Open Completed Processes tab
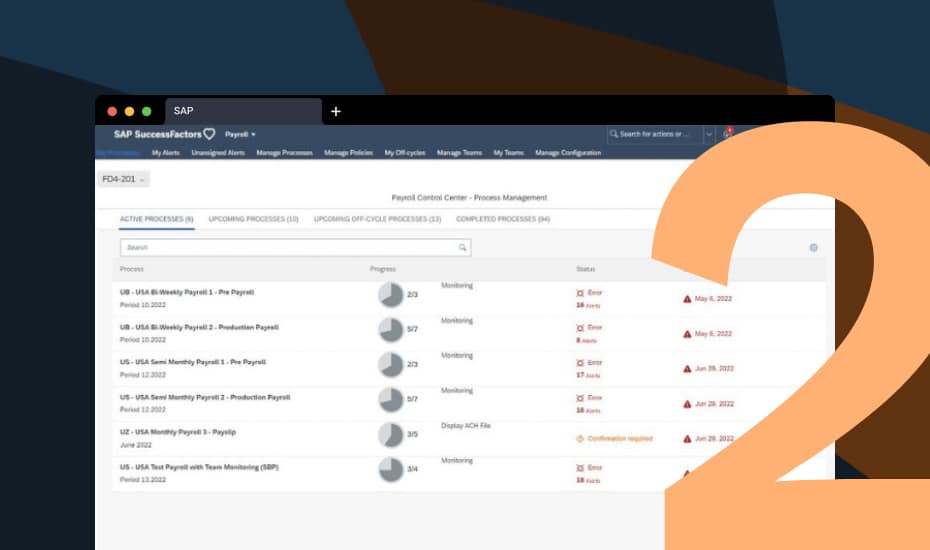The image size is (930, 550). tap(503, 220)
